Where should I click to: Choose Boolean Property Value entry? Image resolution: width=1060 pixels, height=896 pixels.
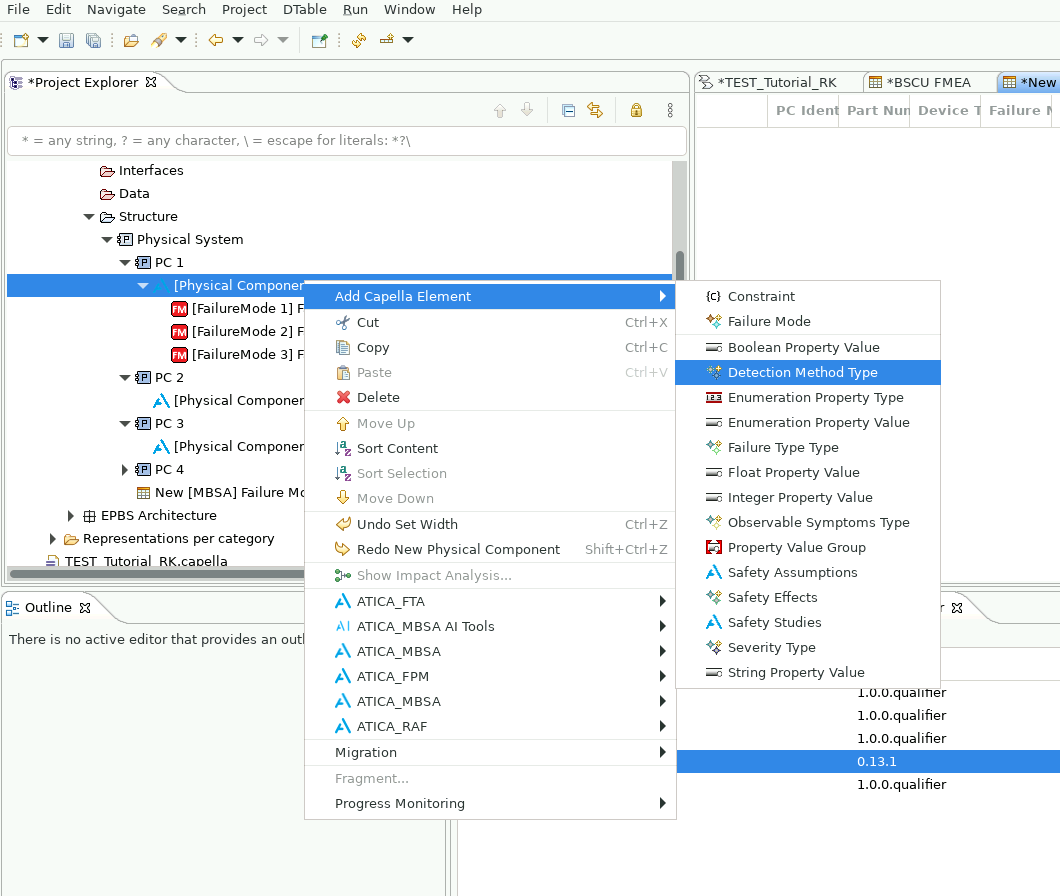(808, 348)
